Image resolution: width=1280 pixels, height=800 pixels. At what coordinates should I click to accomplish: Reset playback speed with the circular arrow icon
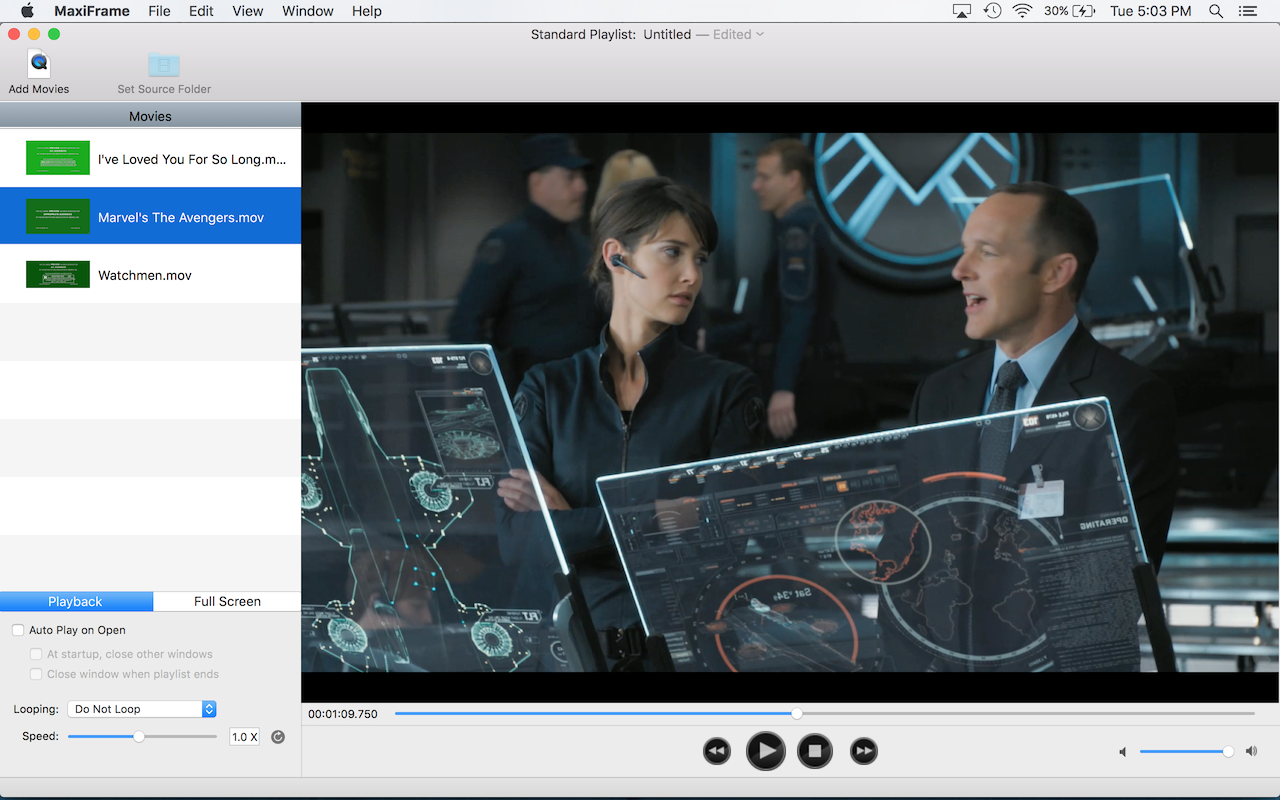click(x=278, y=737)
